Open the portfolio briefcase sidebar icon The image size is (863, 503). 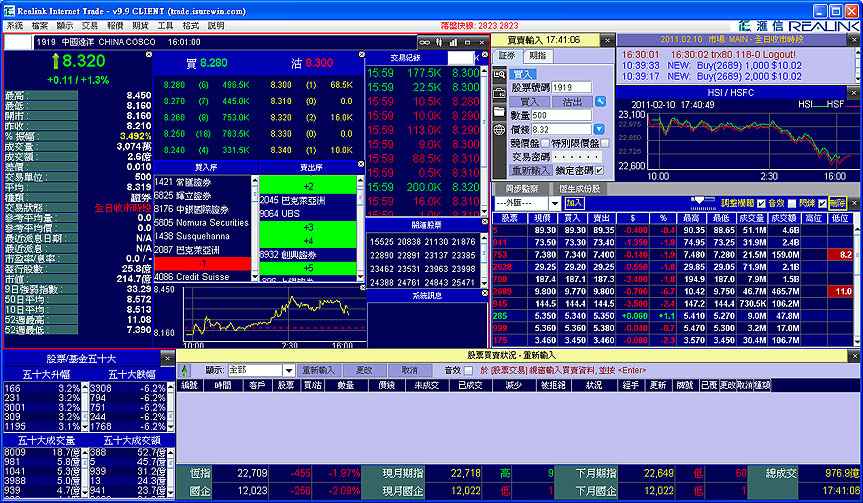pos(499,93)
